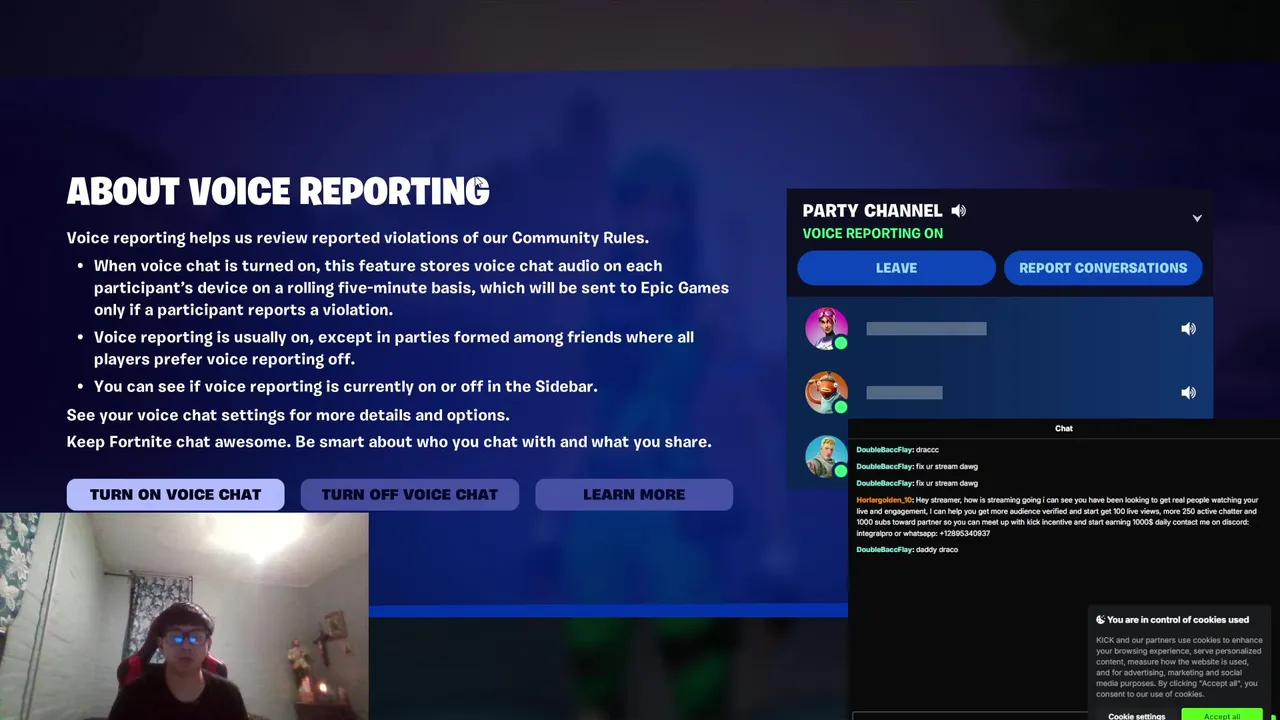Collapse the Party Channel panel chevron
Screen dimensions: 1280x720
pos(1197,217)
